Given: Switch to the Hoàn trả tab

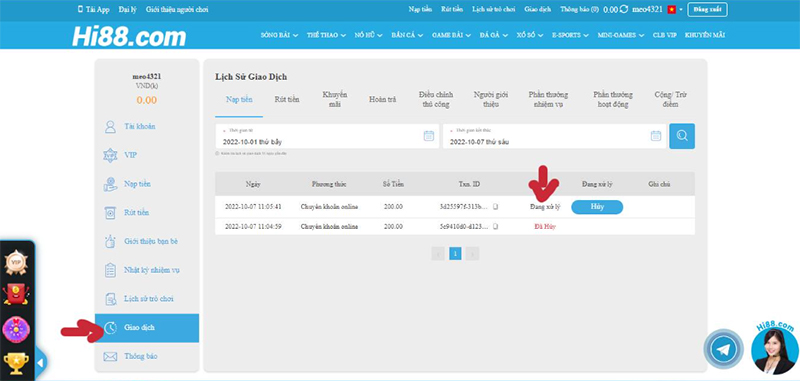Looking at the screenshot, I should pyautogui.click(x=383, y=99).
